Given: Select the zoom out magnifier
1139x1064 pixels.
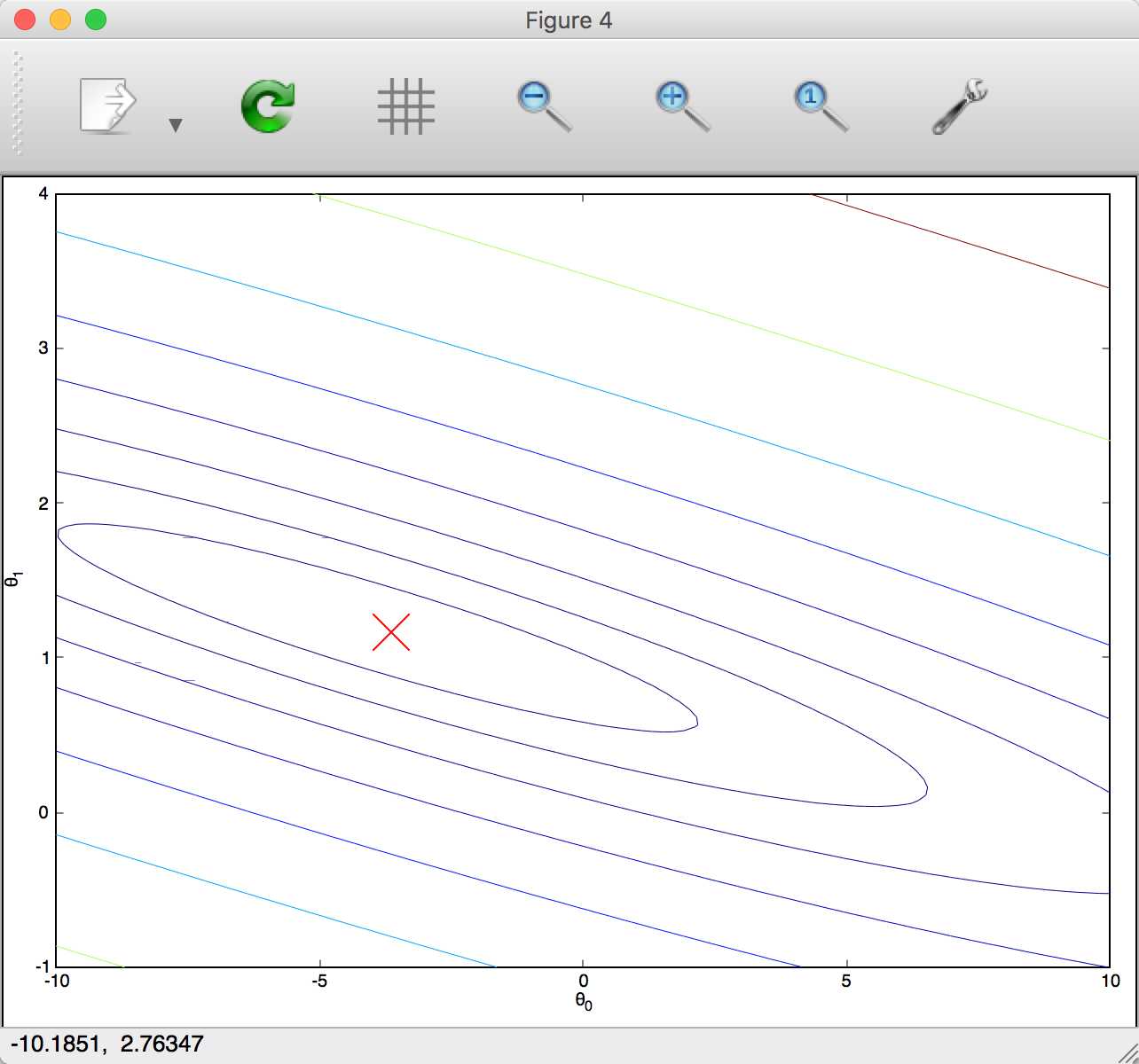Looking at the screenshot, I should tap(544, 106).
